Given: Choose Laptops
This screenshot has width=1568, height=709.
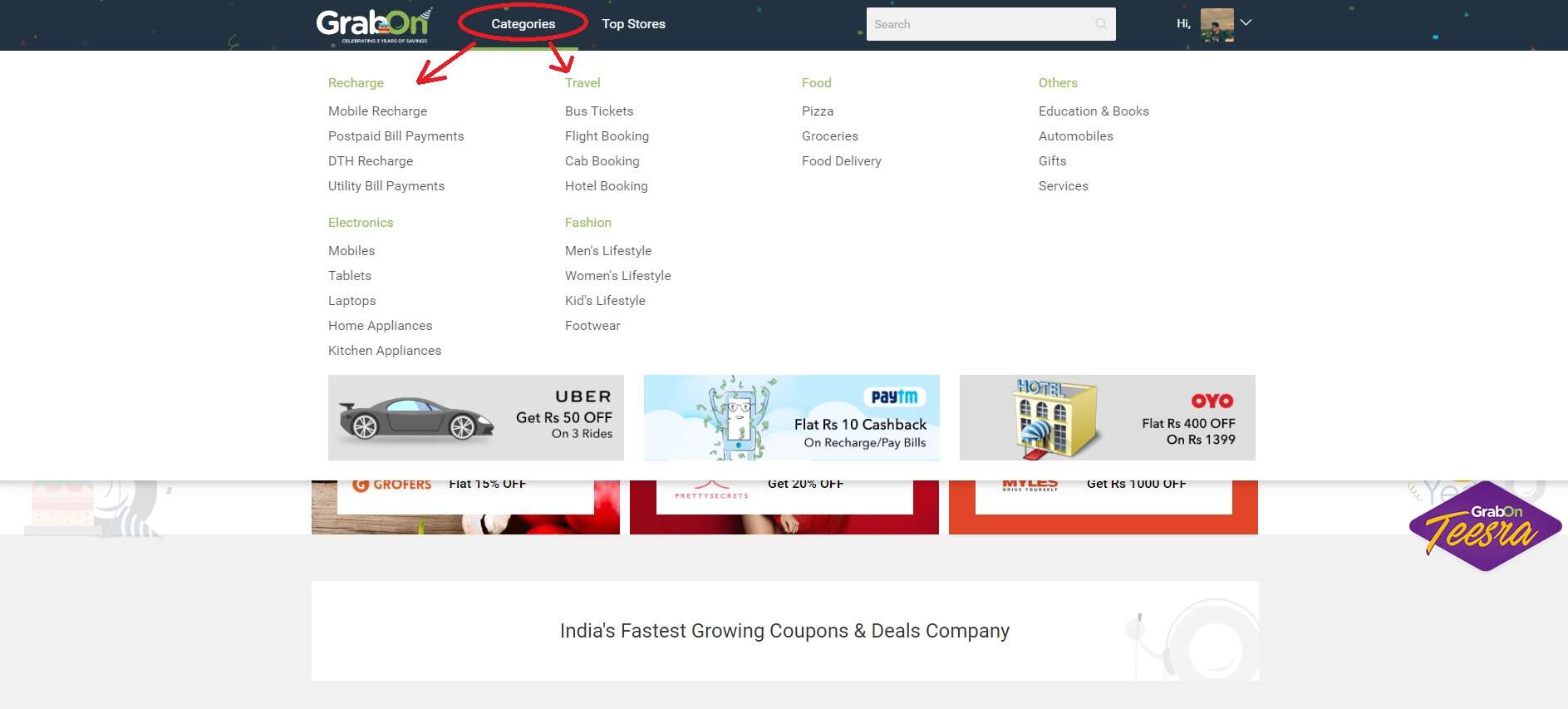Looking at the screenshot, I should (x=352, y=301).
